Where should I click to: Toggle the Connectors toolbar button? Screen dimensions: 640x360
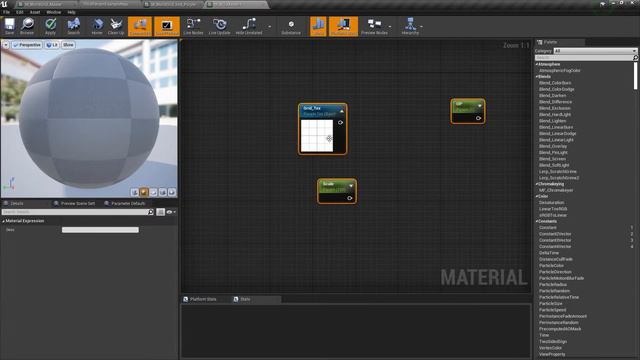pos(140,26)
